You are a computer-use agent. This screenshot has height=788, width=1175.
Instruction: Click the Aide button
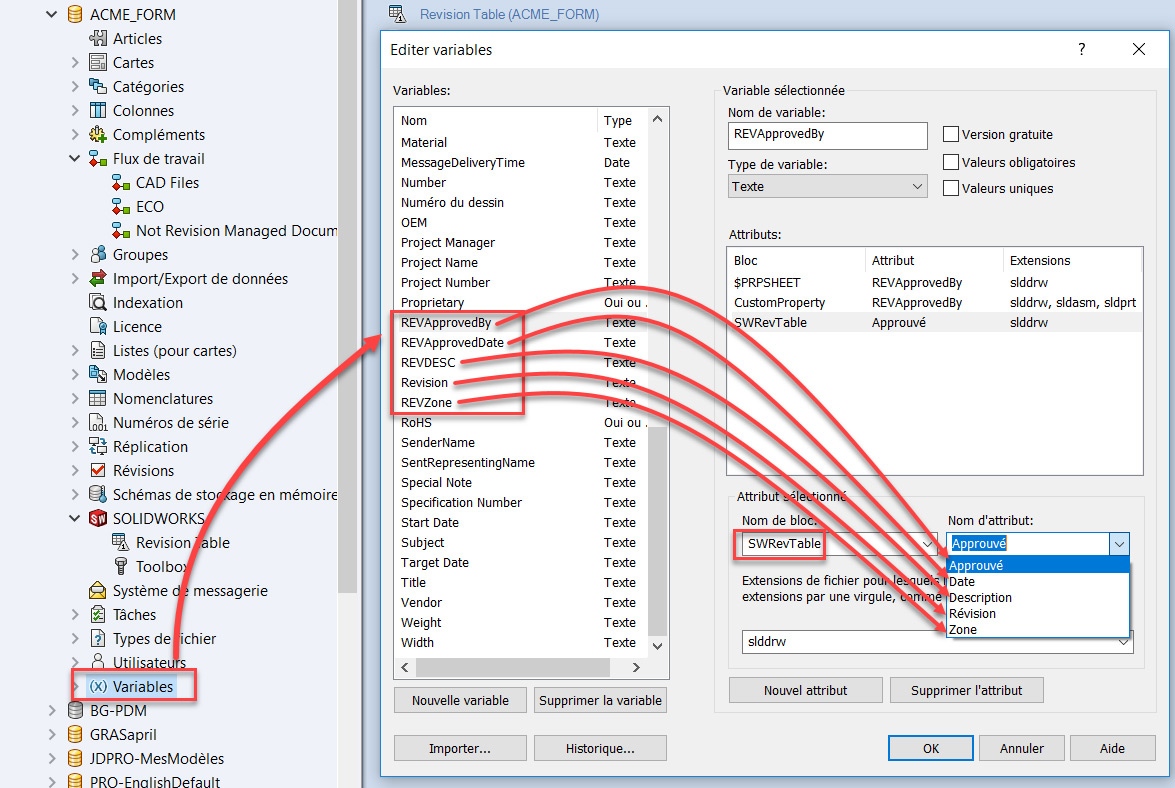(1112, 748)
